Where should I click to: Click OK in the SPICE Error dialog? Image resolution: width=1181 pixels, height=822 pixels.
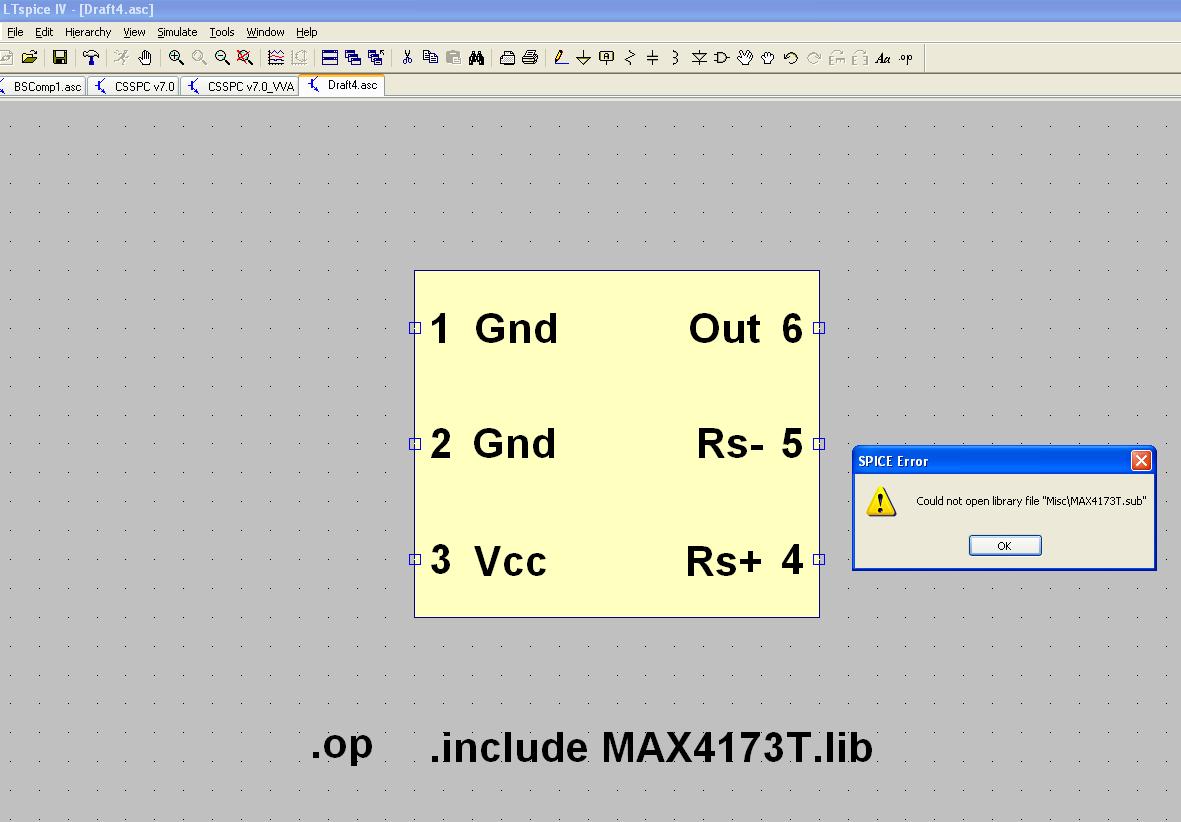[x=1005, y=545]
